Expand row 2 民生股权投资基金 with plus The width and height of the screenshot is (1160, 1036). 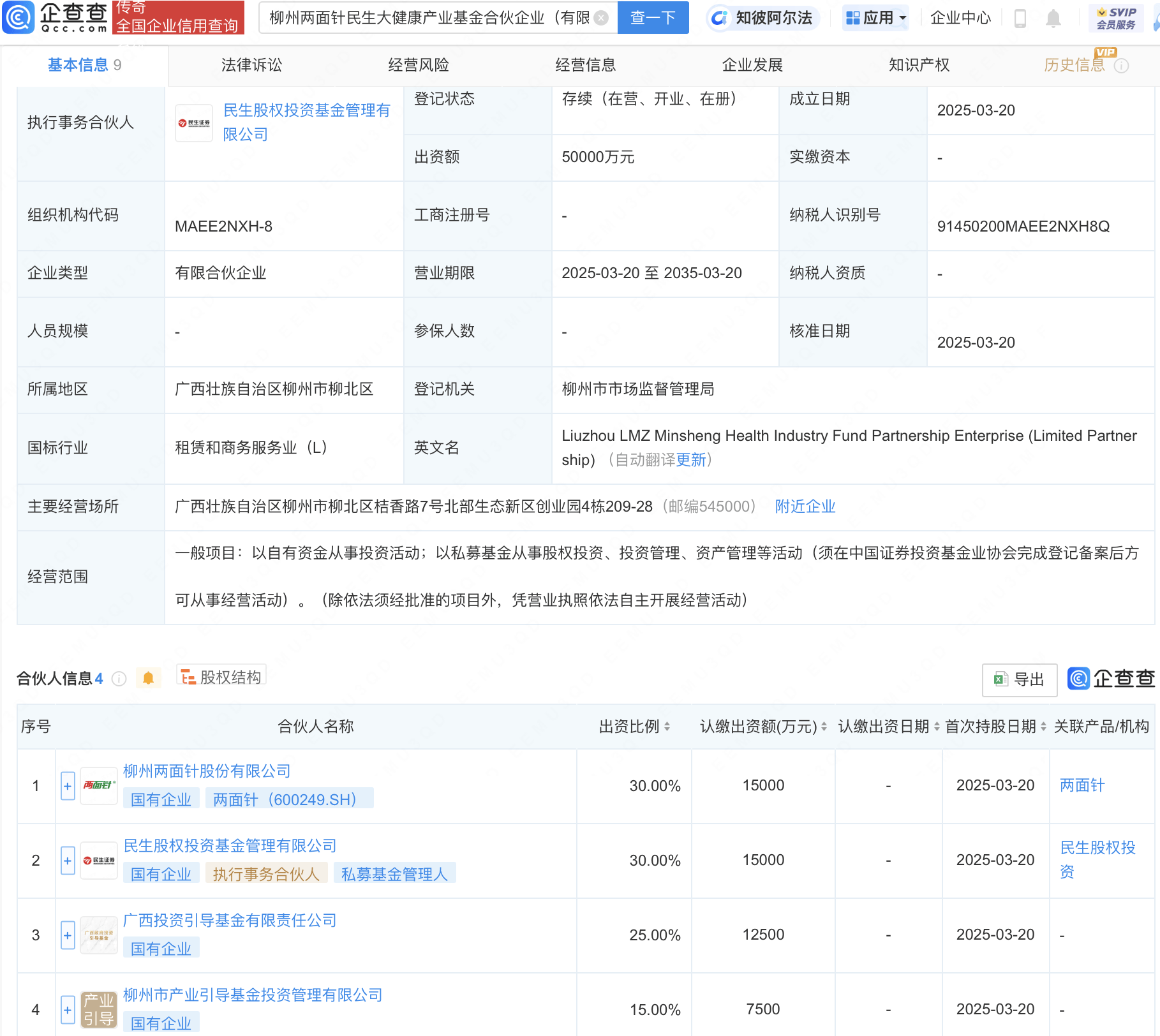click(x=68, y=861)
